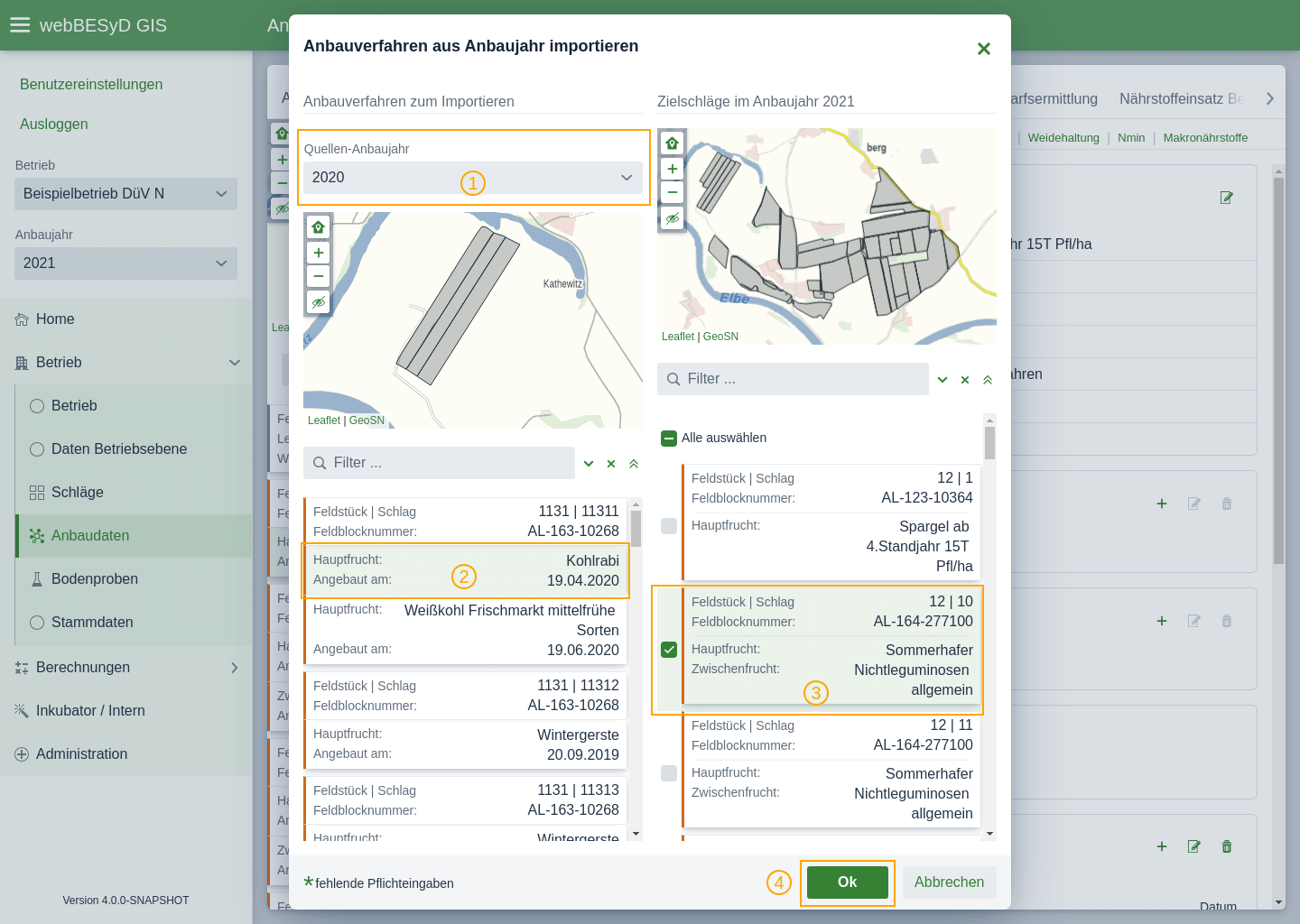Image resolution: width=1300 pixels, height=924 pixels.
Task: Collapse all entries in source list
Action: point(634,464)
